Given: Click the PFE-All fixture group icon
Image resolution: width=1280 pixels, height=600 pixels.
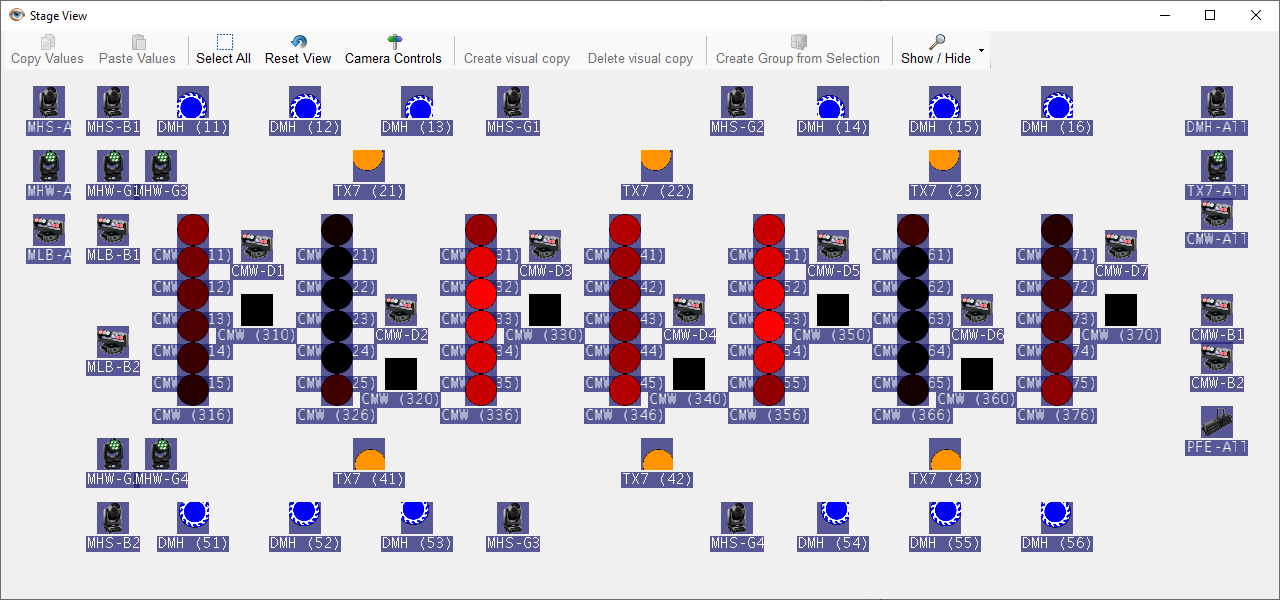Looking at the screenshot, I should (1217, 422).
